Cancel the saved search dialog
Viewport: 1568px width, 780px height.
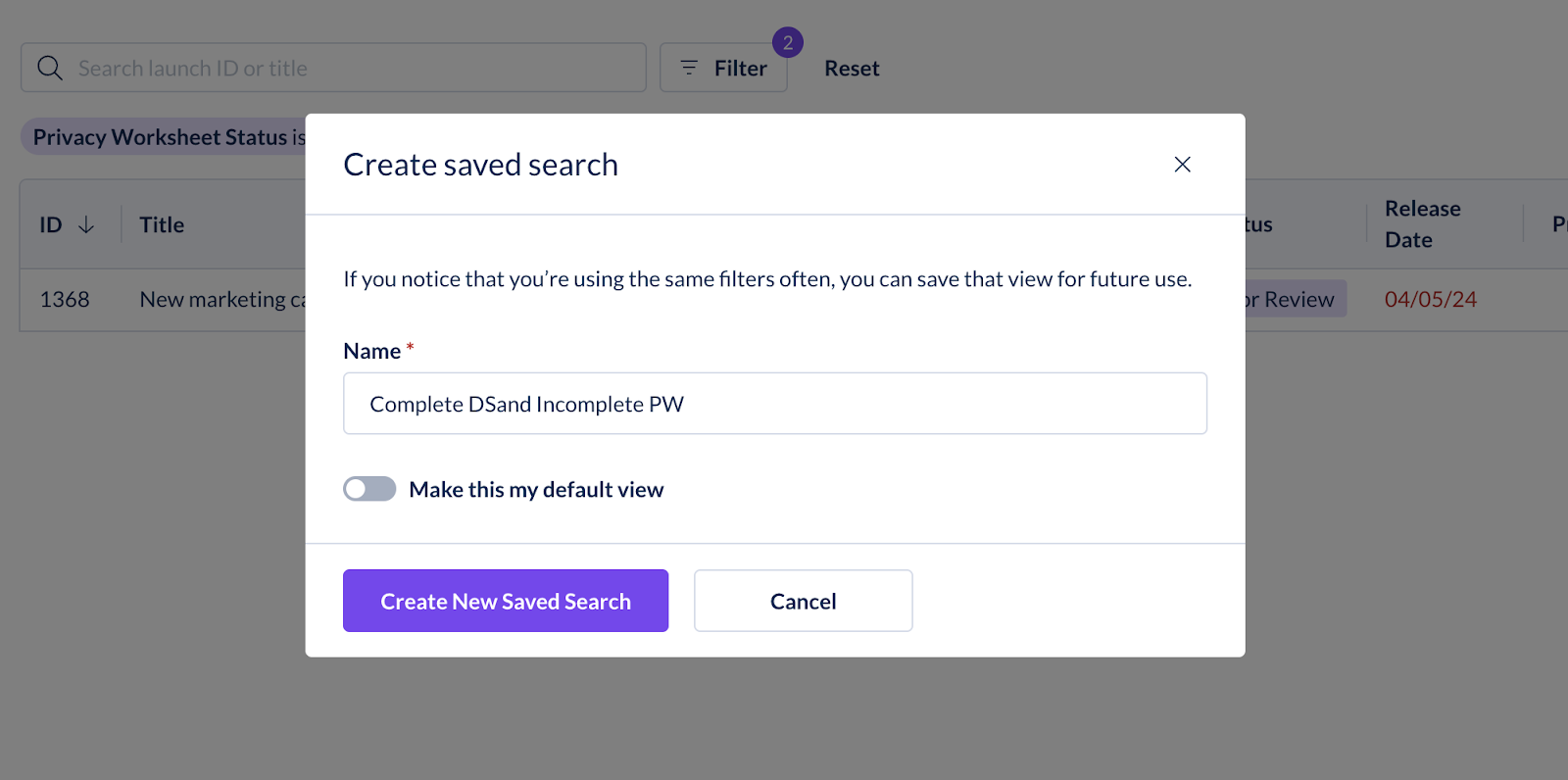(x=804, y=601)
